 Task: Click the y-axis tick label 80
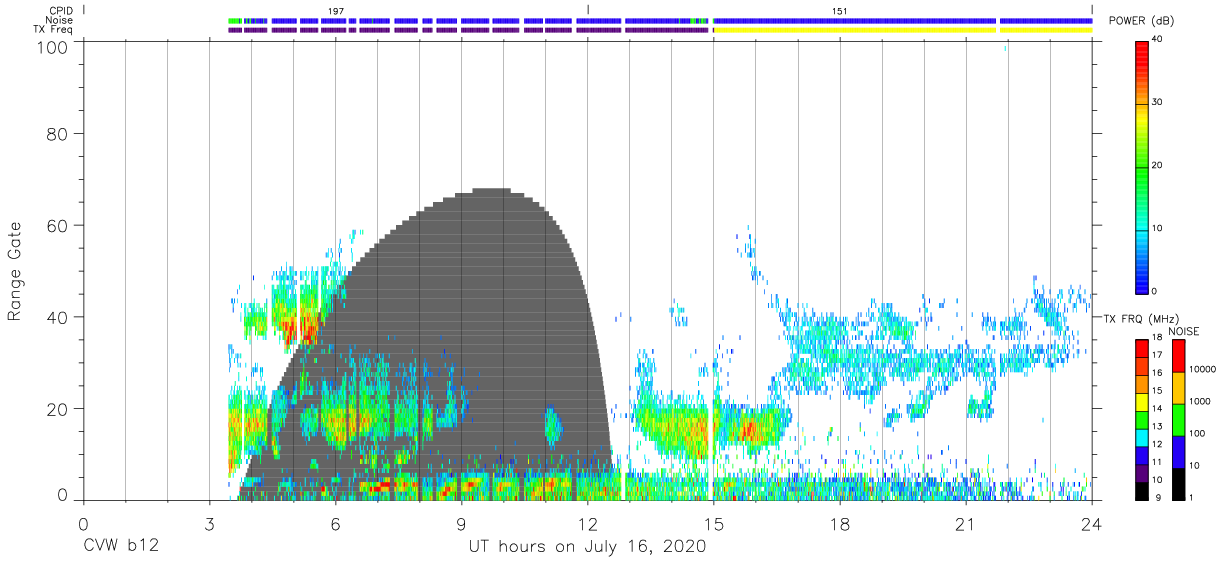click(59, 134)
